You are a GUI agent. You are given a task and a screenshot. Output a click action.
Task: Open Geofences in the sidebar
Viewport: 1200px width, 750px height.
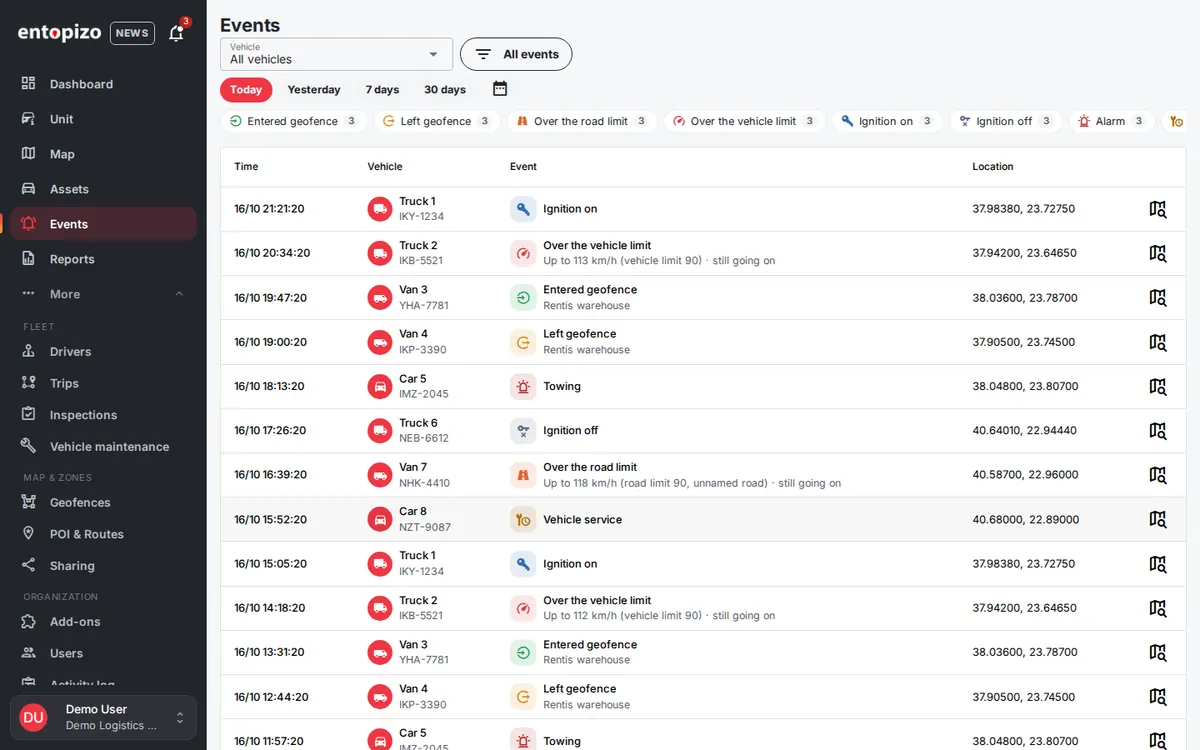pyautogui.click(x=103, y=503)
